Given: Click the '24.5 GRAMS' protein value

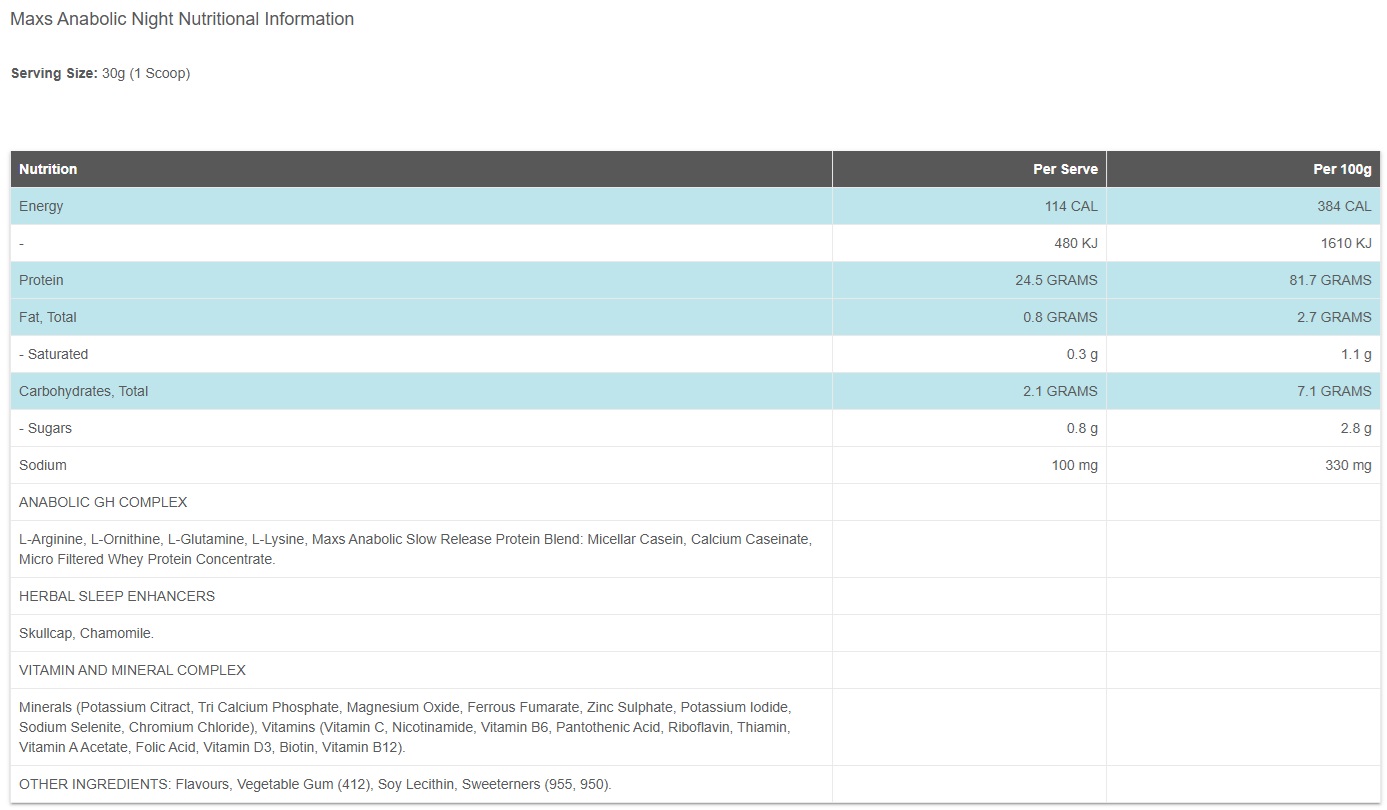Looking at the screenshot, I should pos(1056,280).
